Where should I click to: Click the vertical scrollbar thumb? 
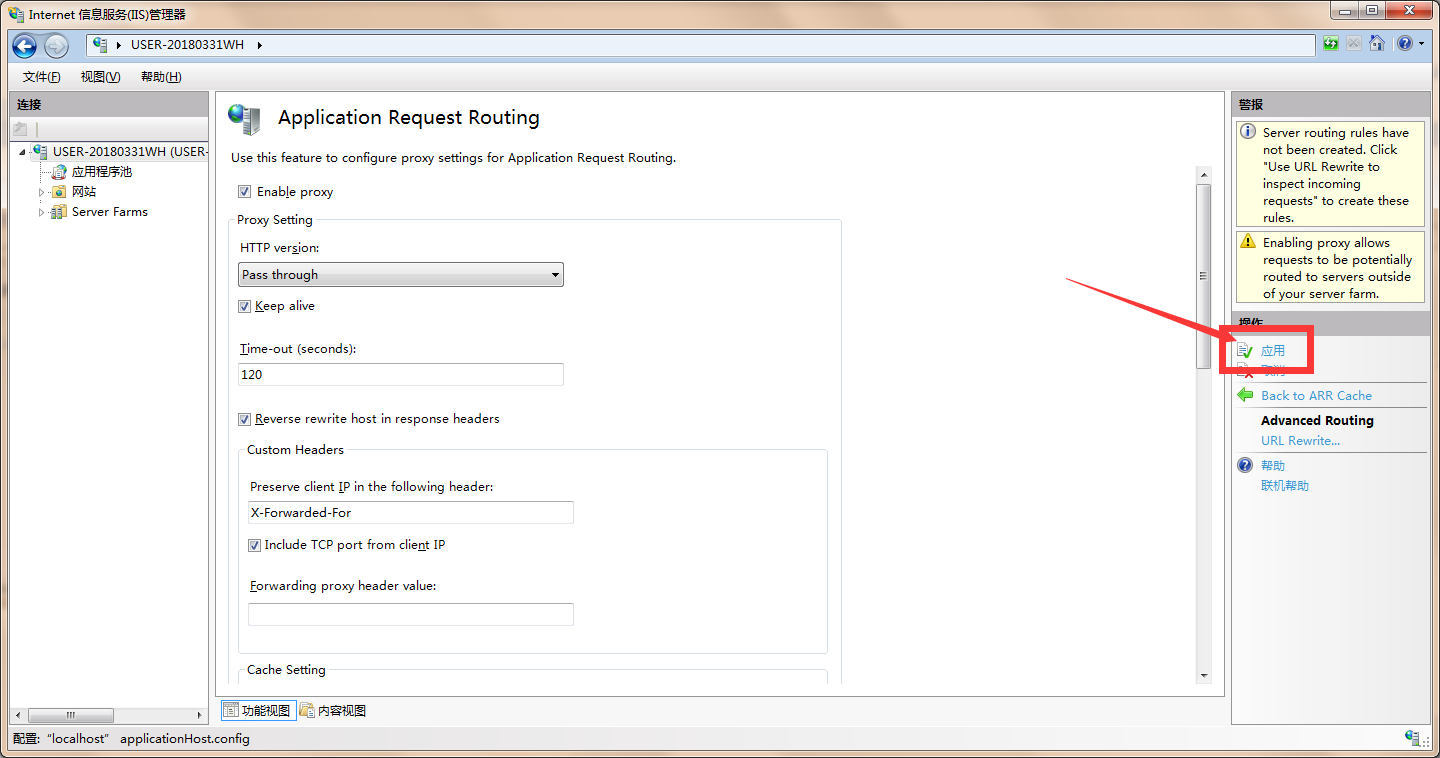[1203, 276]
